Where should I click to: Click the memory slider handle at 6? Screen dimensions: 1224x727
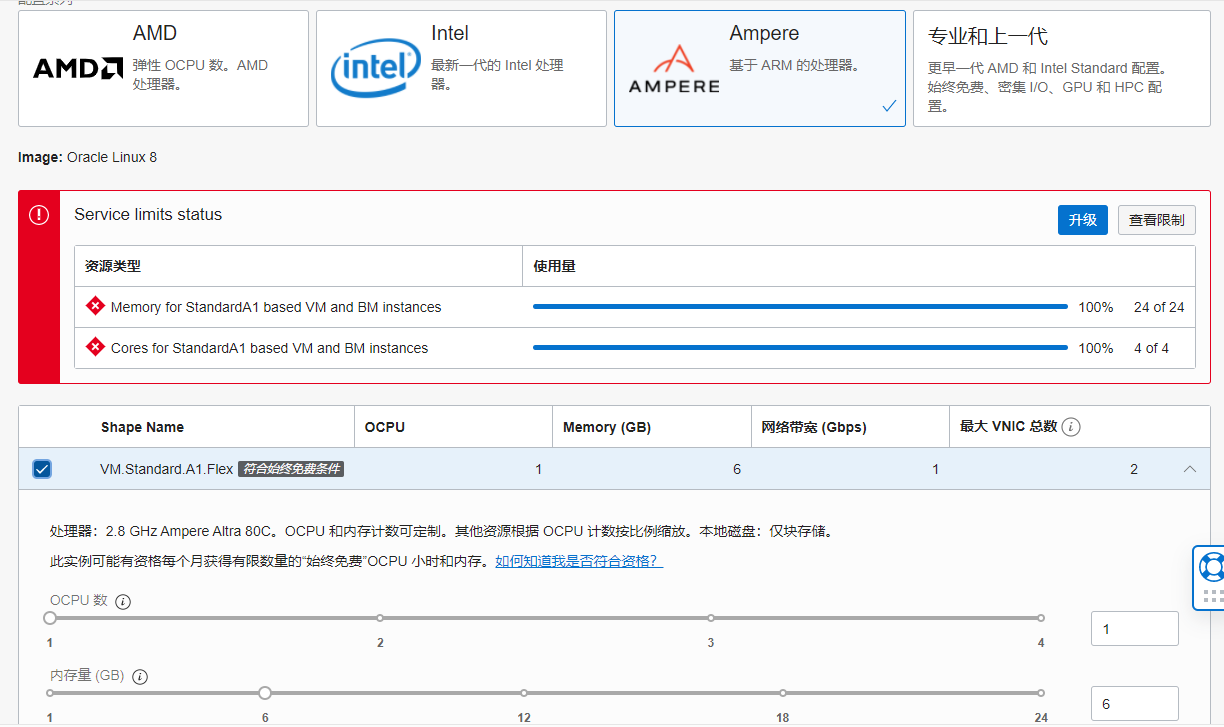click(265, 693)
